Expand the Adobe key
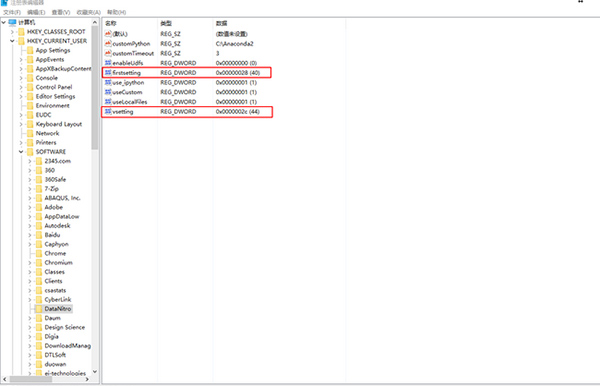This screenshot has height=386, width=600. [x=29, y=207]
